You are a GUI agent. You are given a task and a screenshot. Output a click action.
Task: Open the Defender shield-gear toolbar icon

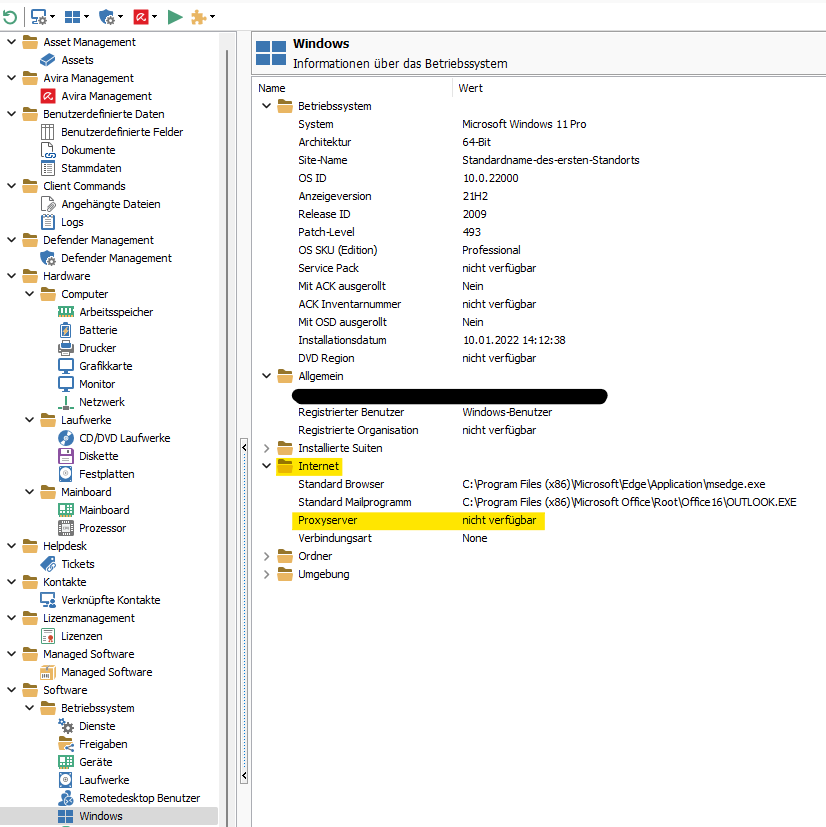108,16
